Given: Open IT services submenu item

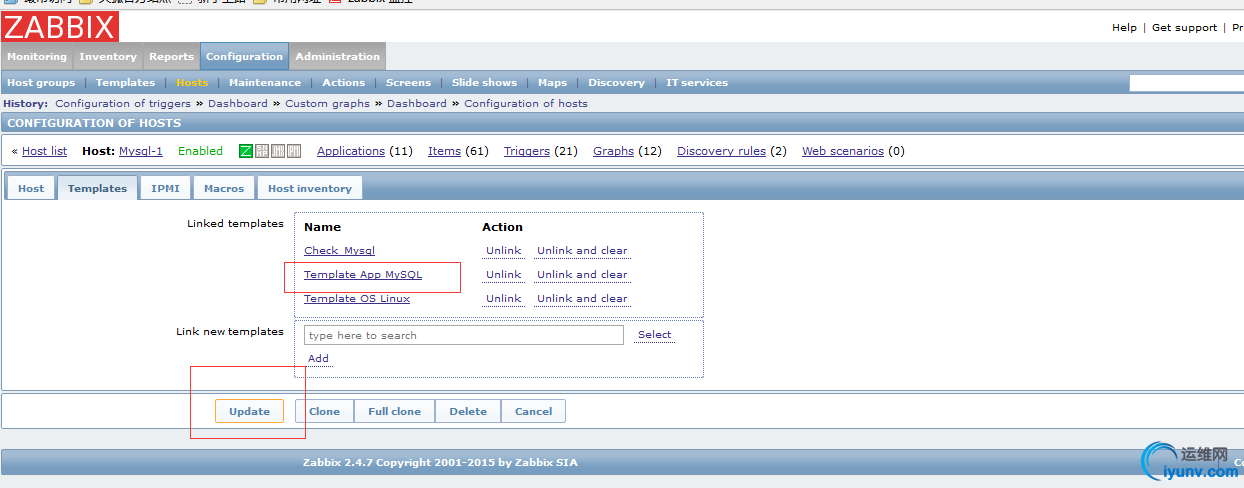Looking at the screenshot, I should pos(697,83).
